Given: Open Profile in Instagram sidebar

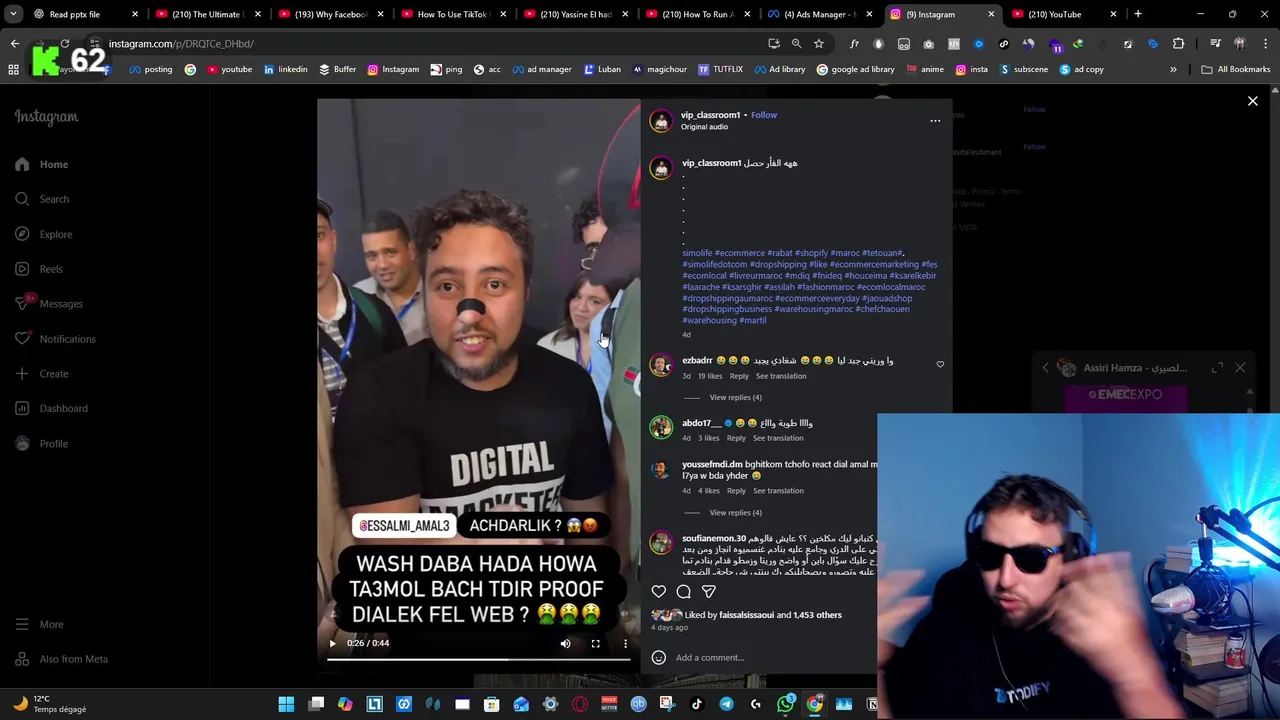Looking at the screenshot, I should (42, 444).
